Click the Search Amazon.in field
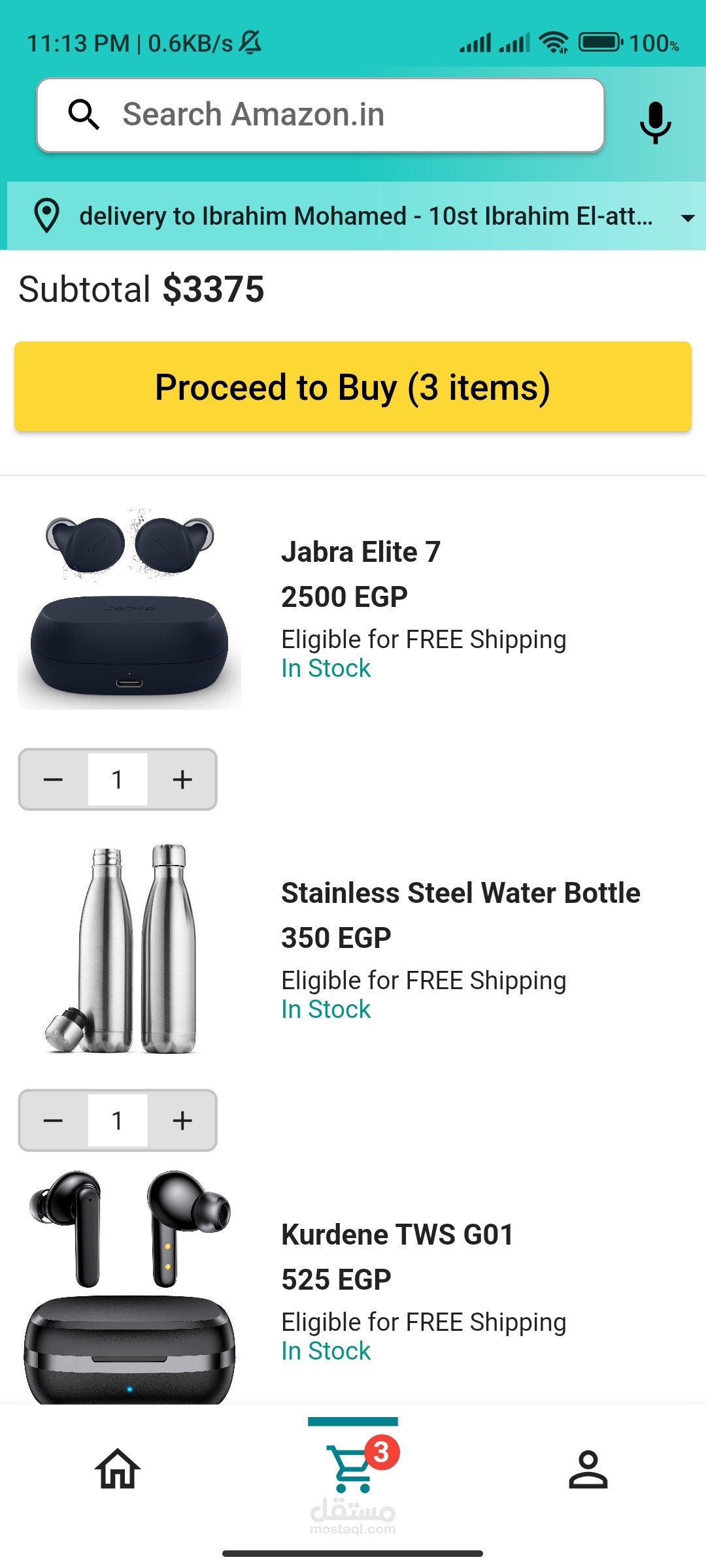The image size is (706, 1568). point(353,115)
